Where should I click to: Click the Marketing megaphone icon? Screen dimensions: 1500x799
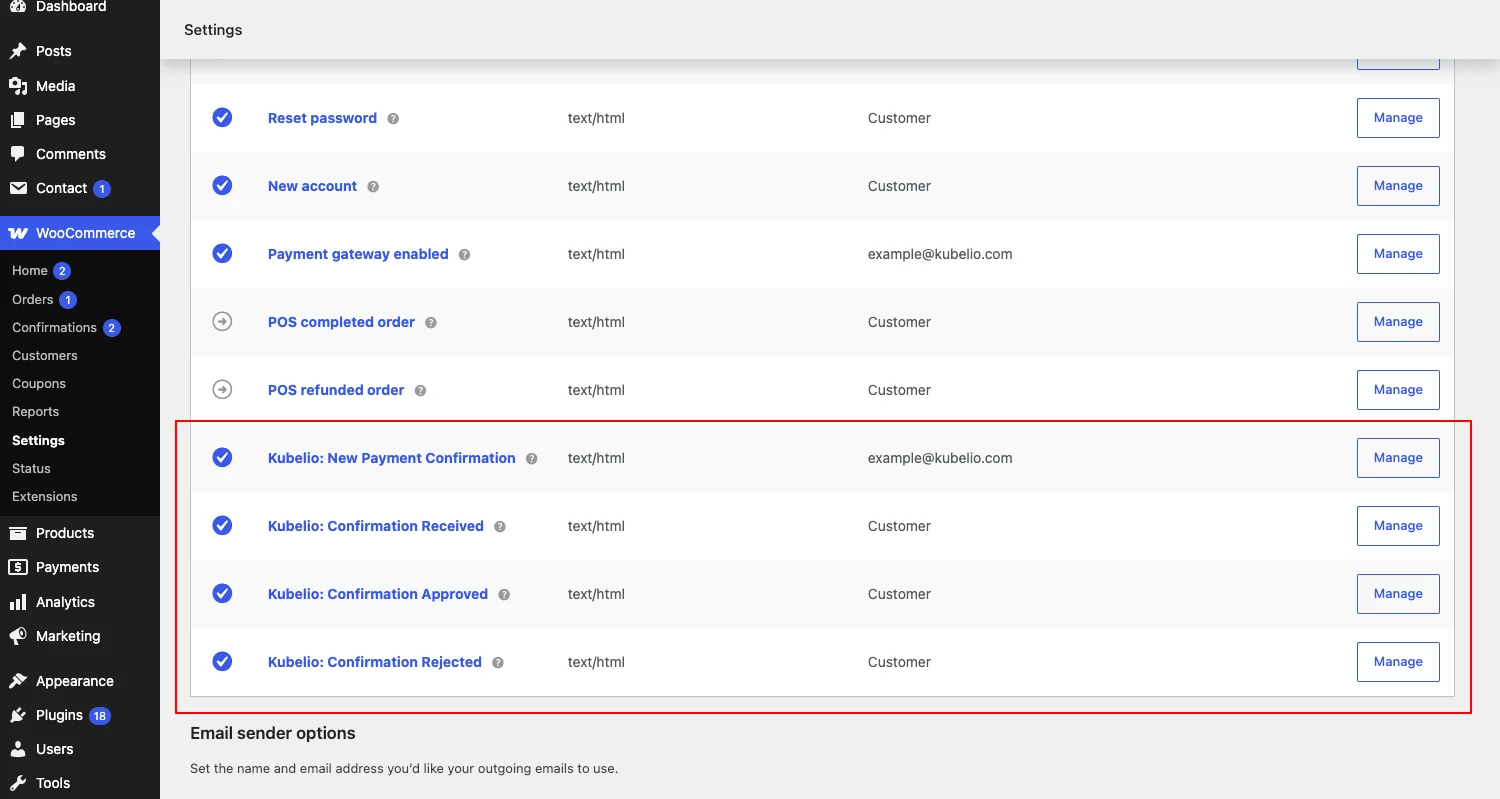(18, 636)
